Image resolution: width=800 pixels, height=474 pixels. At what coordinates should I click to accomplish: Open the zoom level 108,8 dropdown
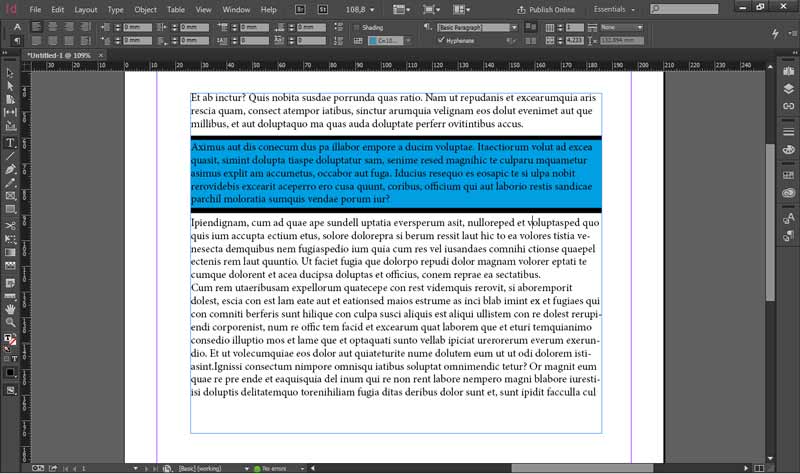point(372,10)
